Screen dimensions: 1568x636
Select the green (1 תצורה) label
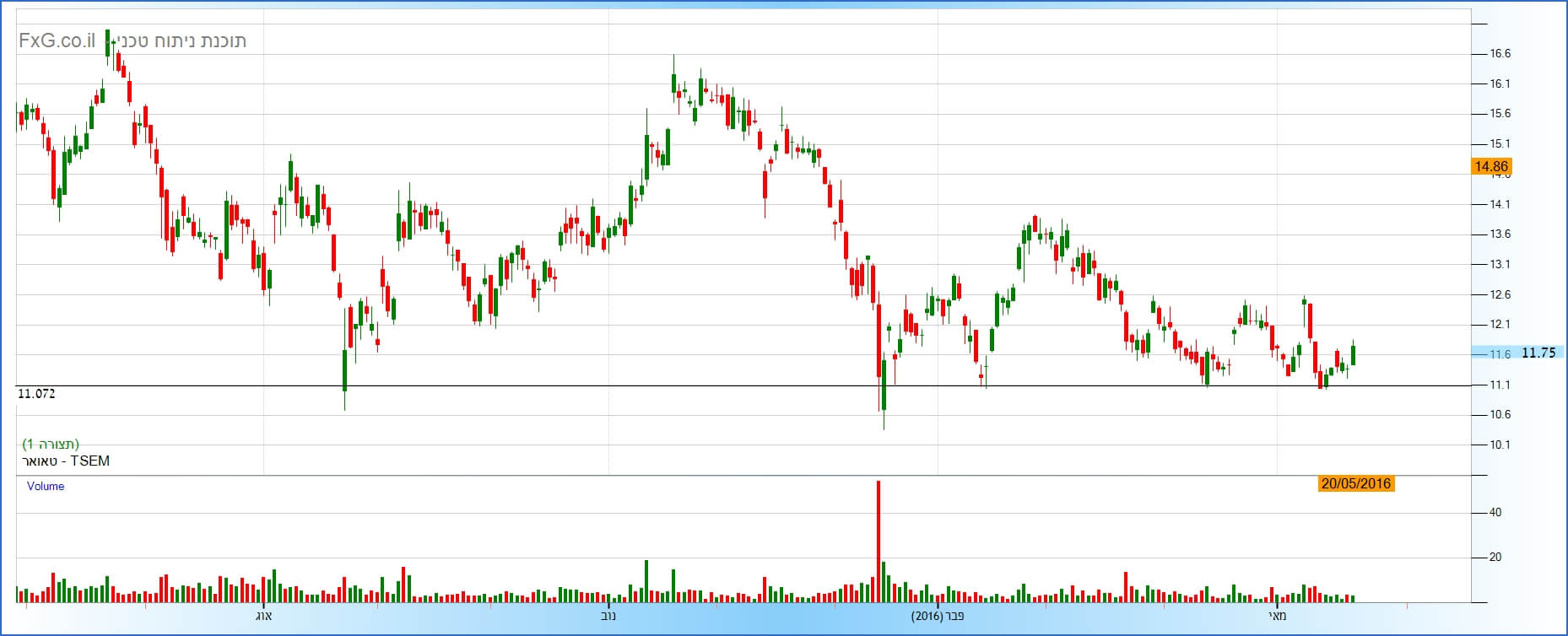click(x=51, y=444)
